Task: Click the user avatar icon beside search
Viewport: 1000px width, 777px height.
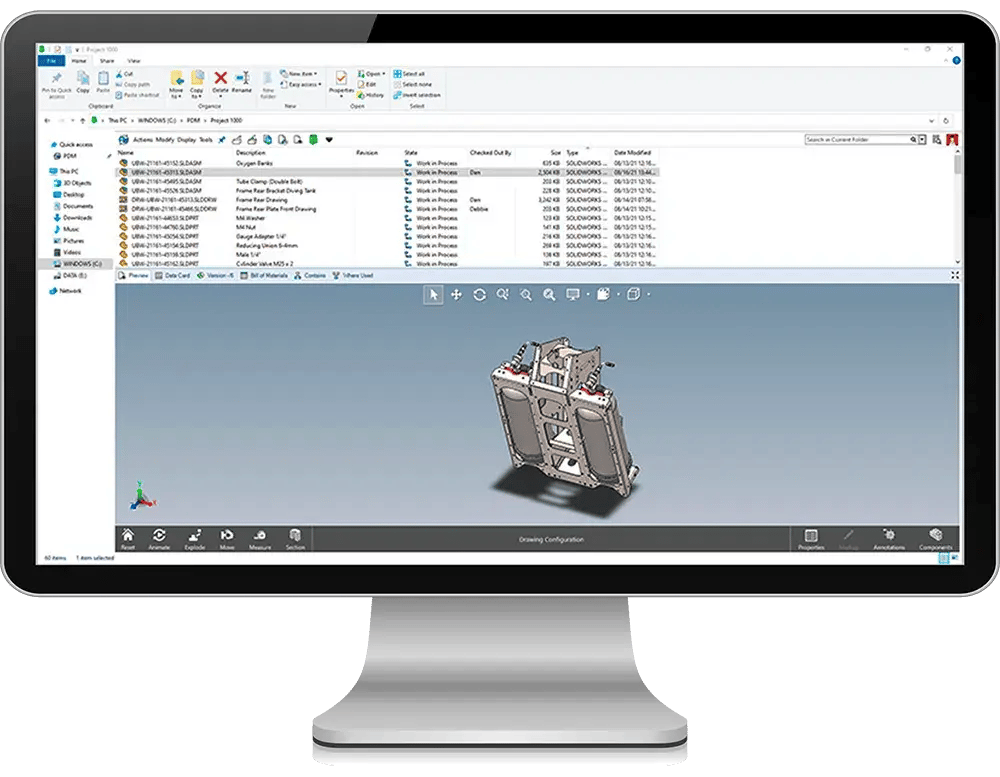Action: (952, 140)
